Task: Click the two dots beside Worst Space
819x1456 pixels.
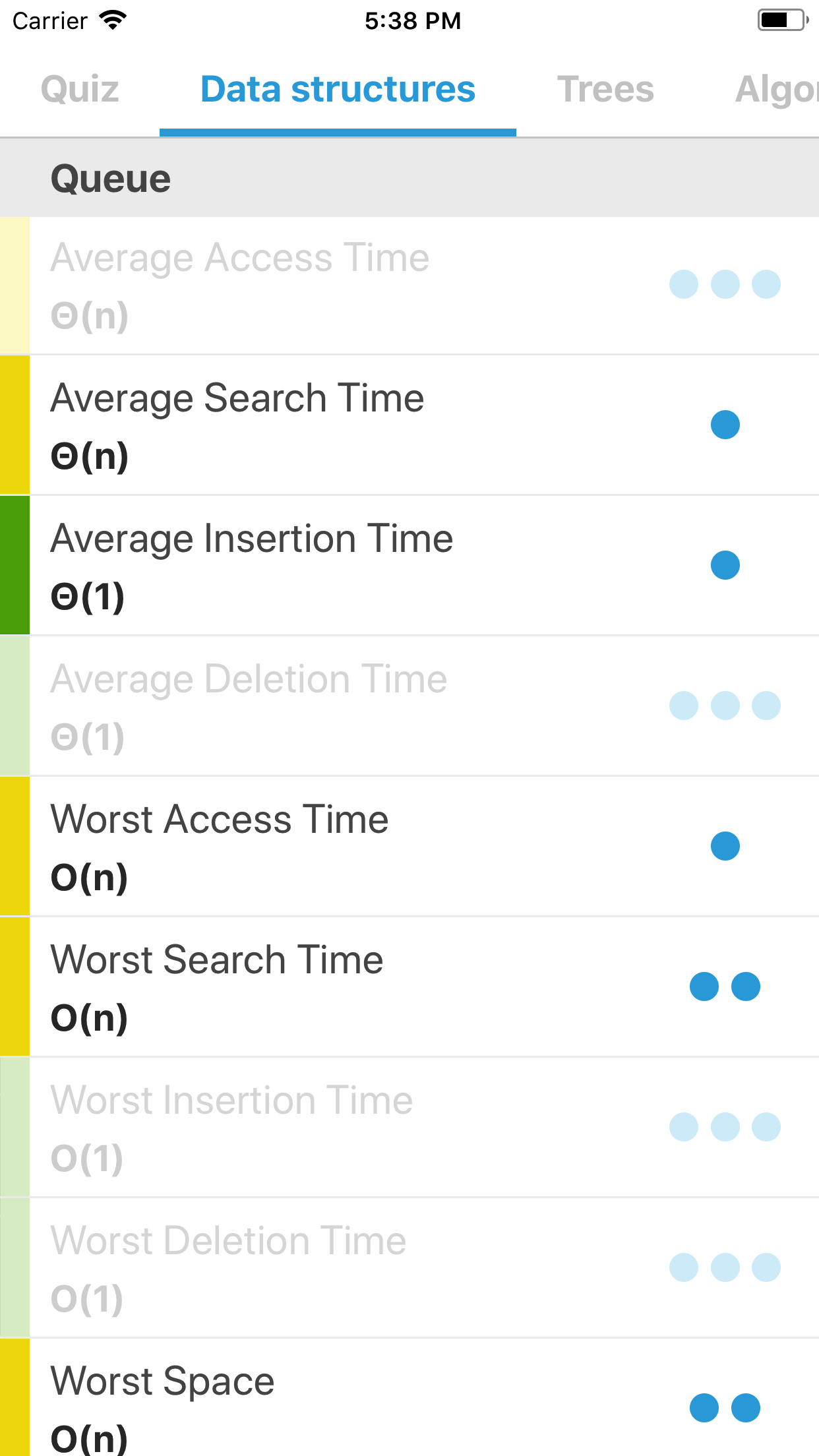Action: 725,1408
